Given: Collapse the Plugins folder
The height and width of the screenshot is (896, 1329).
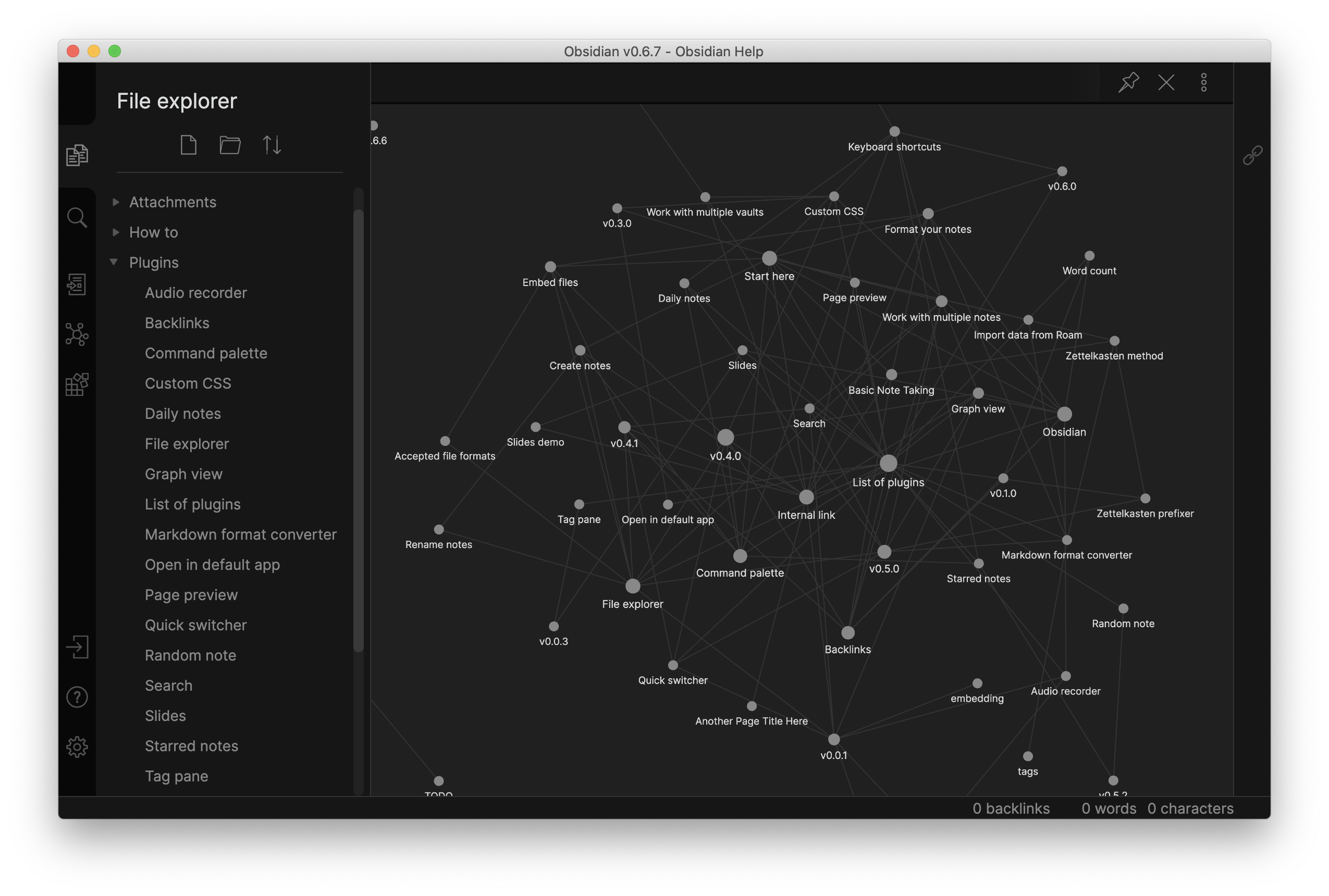Looking at the screenshot, I should [x=153, y=263].
